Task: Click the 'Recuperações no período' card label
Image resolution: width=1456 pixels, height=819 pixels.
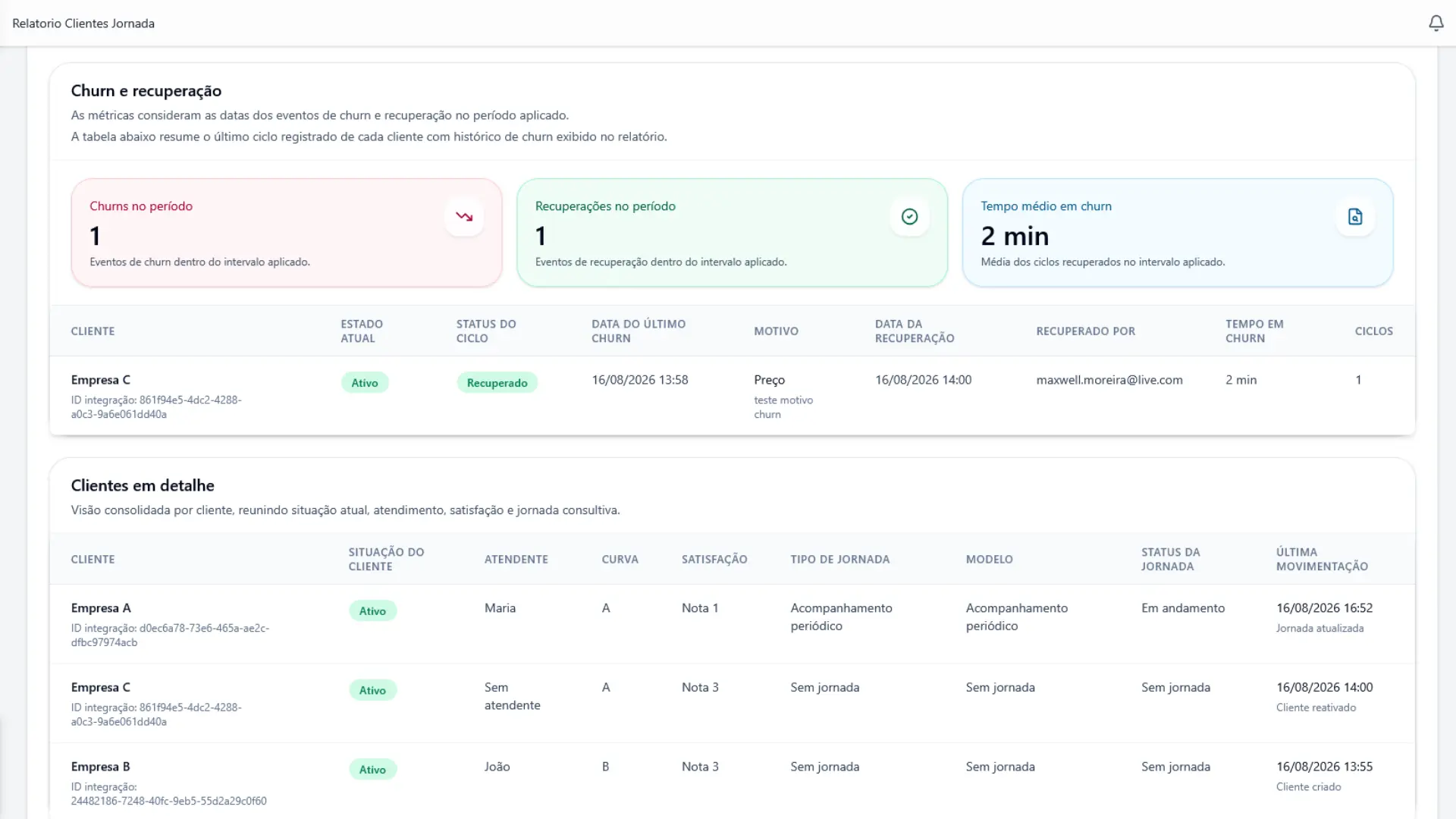Action: 605,206
